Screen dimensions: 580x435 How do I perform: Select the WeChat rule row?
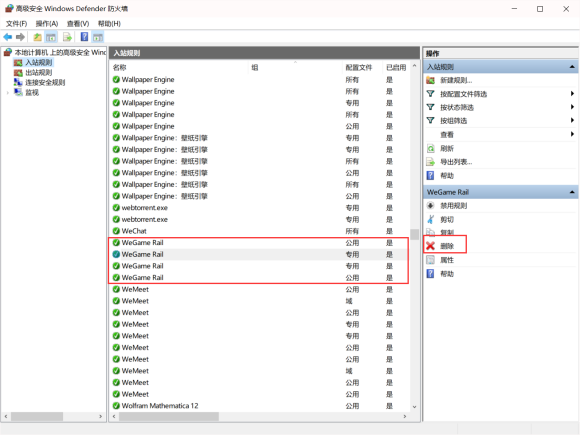(260, 231)
